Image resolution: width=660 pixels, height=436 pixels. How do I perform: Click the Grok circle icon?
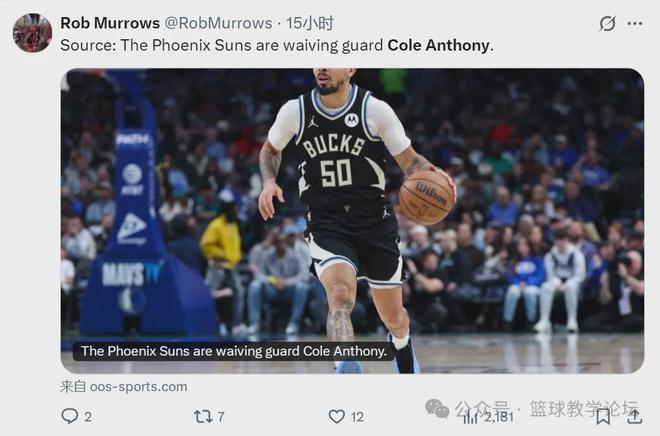(607, 23)
